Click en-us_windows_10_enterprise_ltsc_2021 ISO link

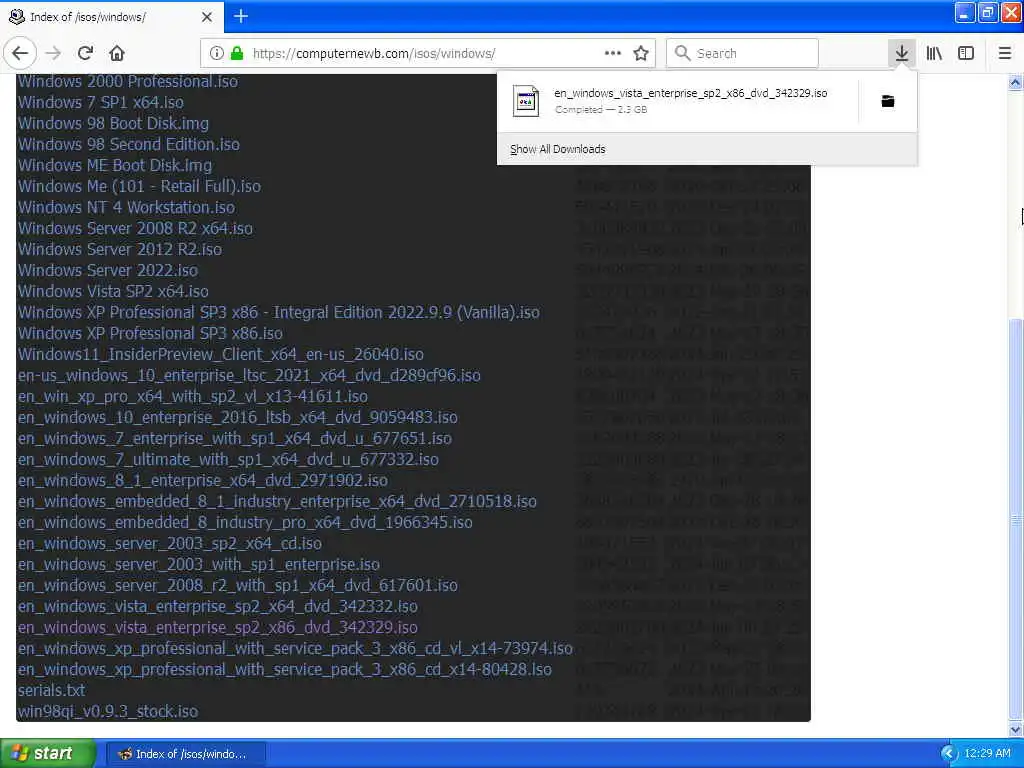(x=249, y=375)
